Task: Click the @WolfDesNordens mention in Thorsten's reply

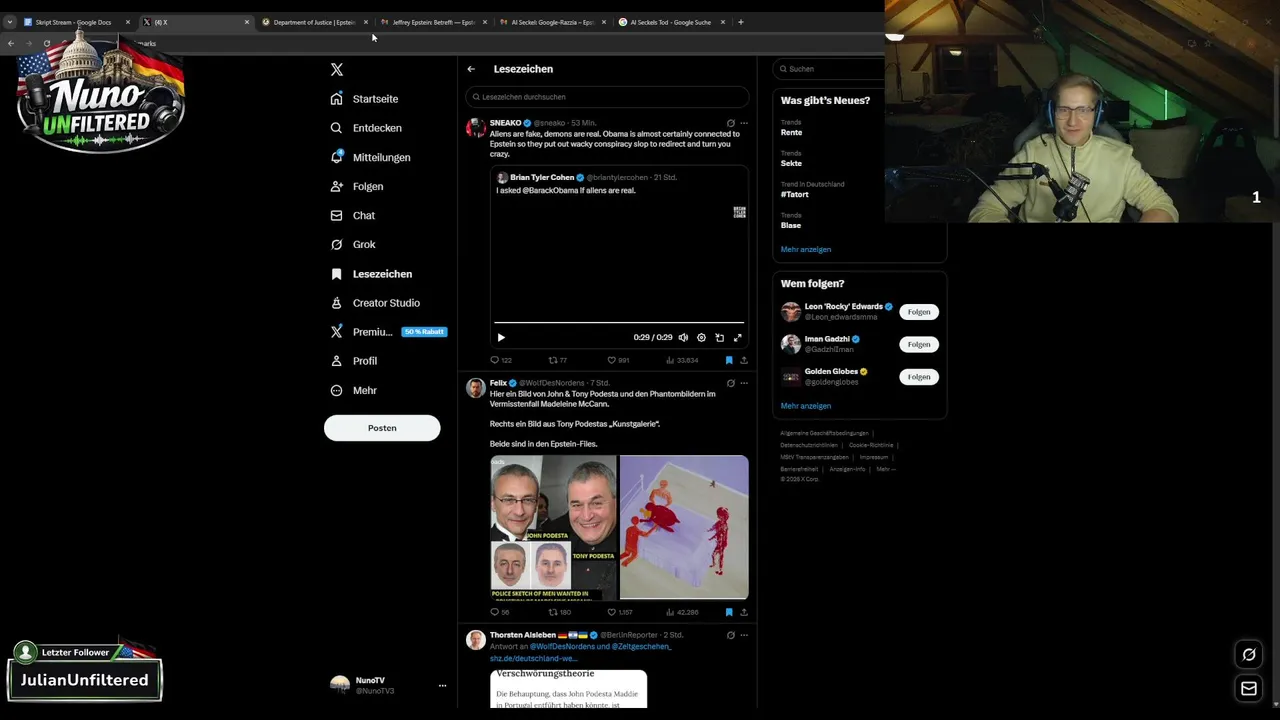Action: click(567, 647)
